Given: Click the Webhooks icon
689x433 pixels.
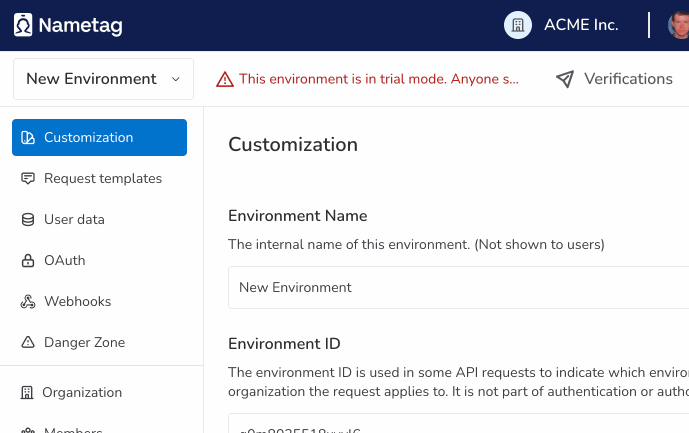Looking at the screenshot, I should click(28, 302).
